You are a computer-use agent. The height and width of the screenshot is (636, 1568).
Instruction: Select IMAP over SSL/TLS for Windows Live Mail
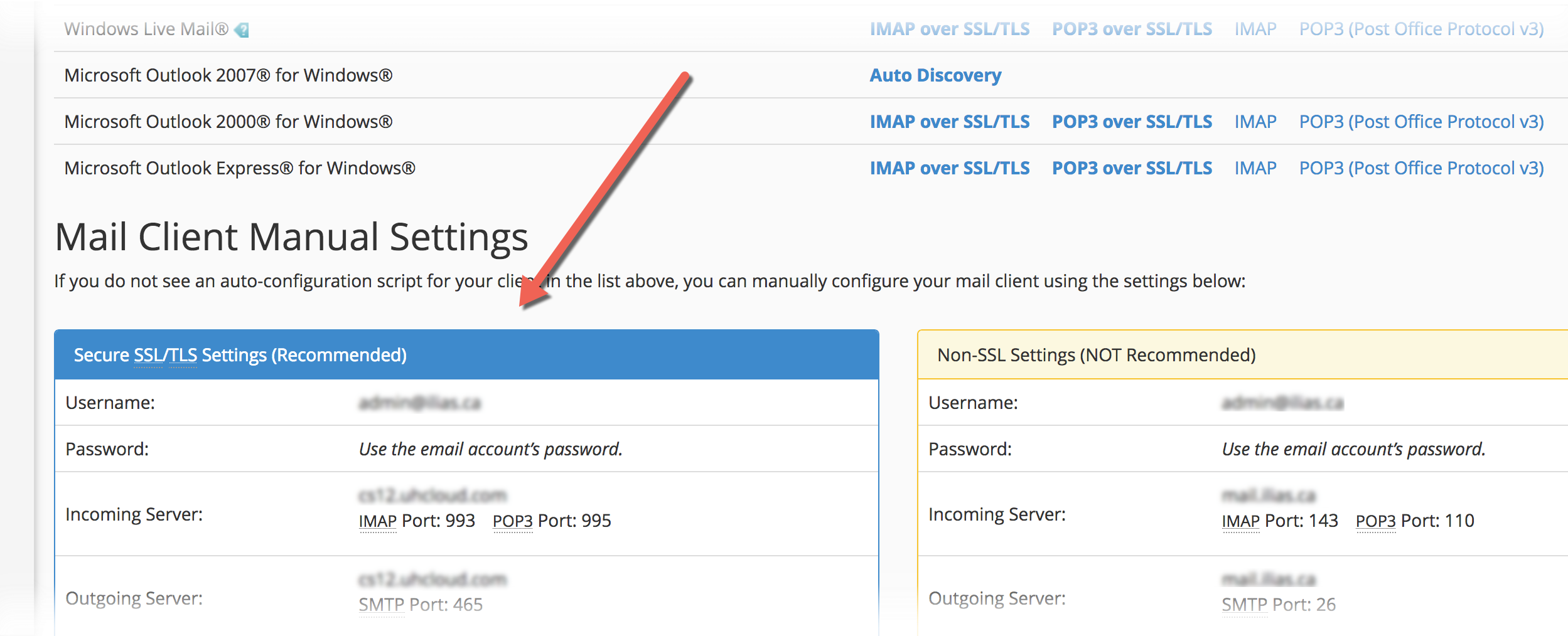pyautogui.click(x=950, y=28)
